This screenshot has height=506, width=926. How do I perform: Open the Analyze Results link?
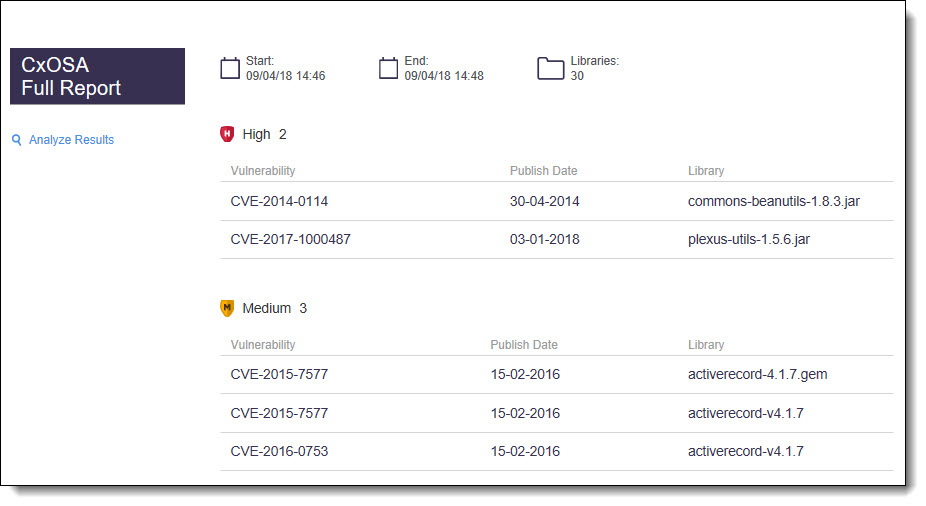(71, 140)
